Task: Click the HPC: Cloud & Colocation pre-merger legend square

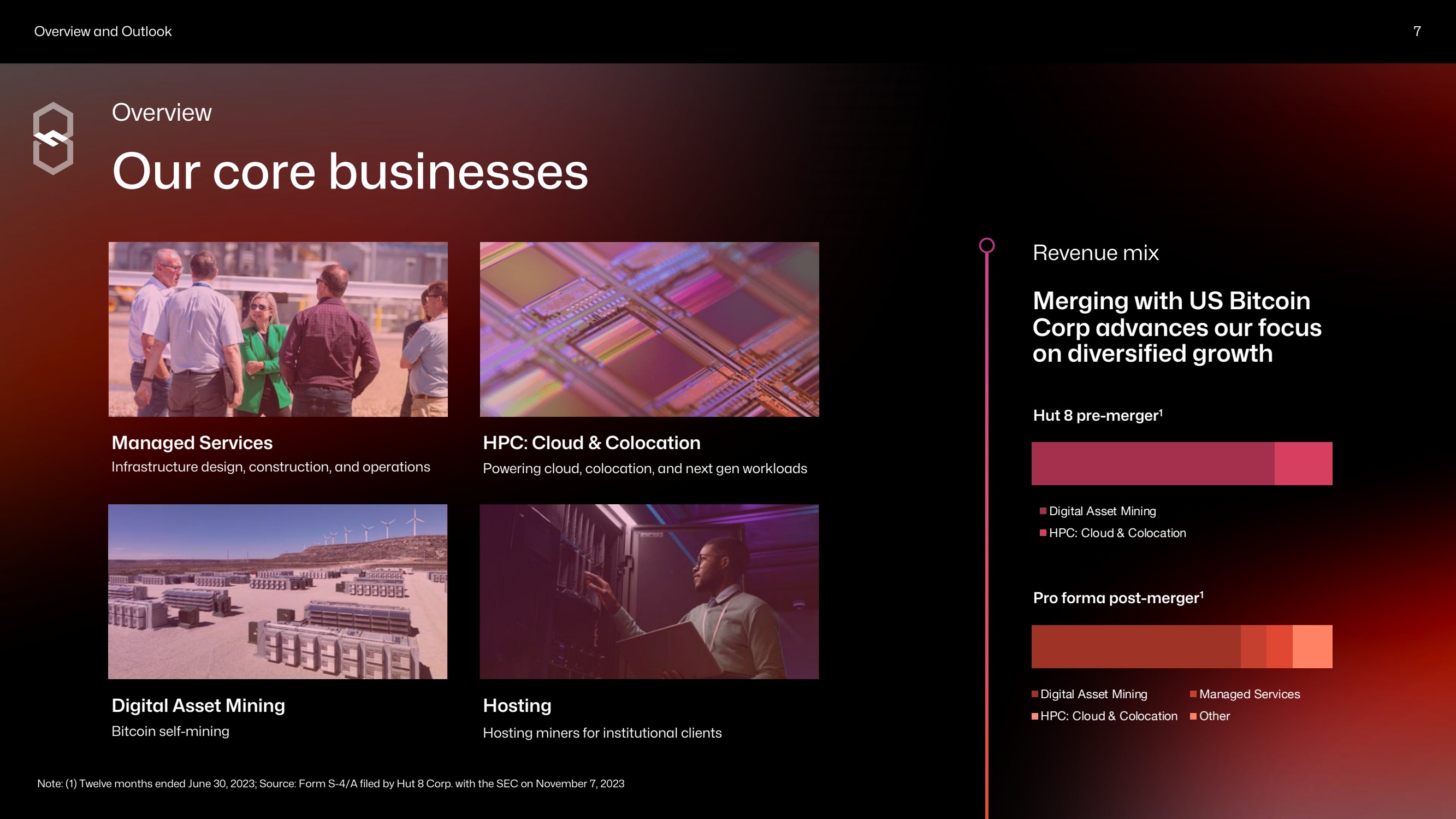Action: (x=1042, y=533)
